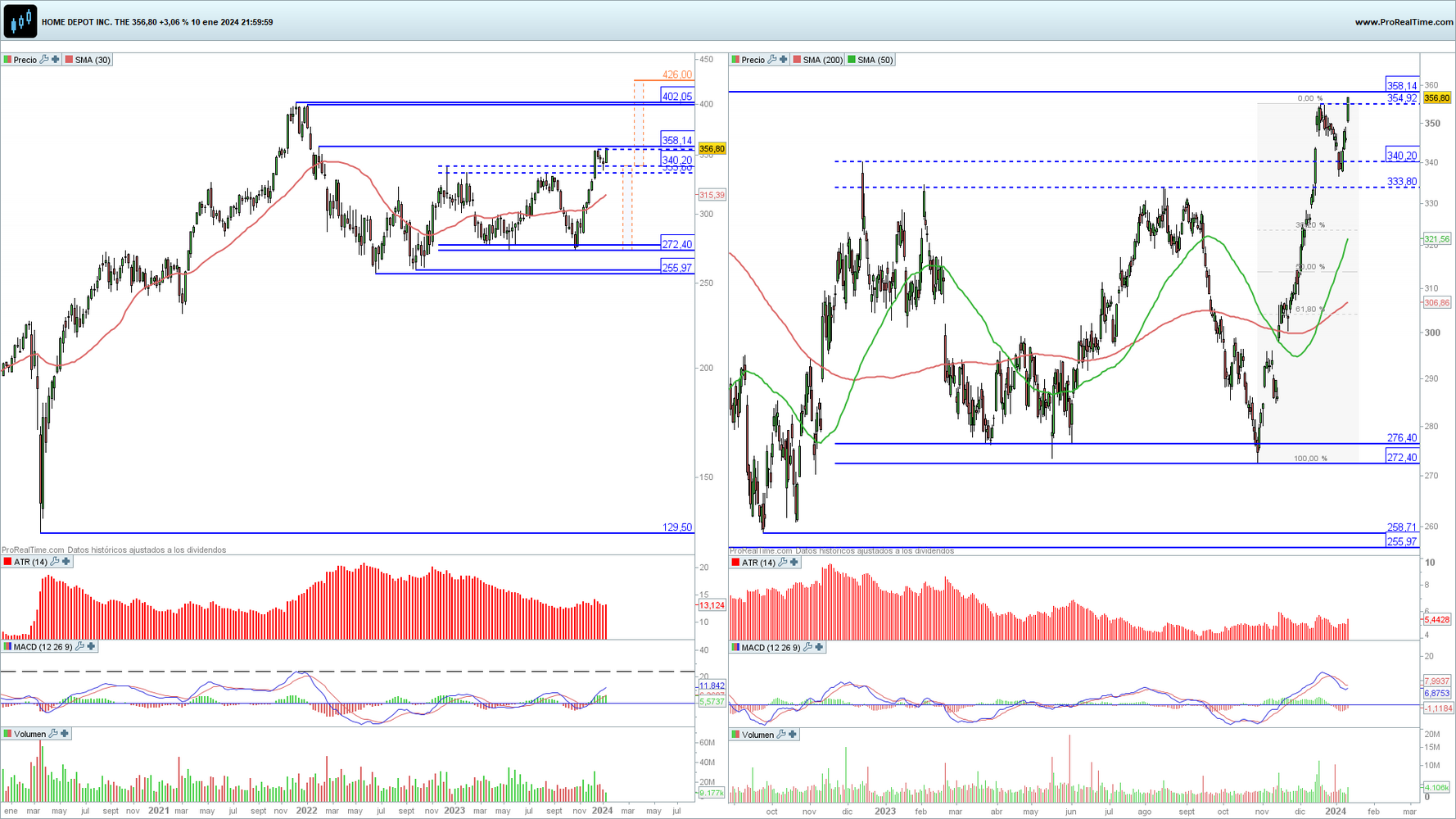Click plus icon beside left MACD label
Viewport: 1456px width, 819px height.
click(91, 647)
